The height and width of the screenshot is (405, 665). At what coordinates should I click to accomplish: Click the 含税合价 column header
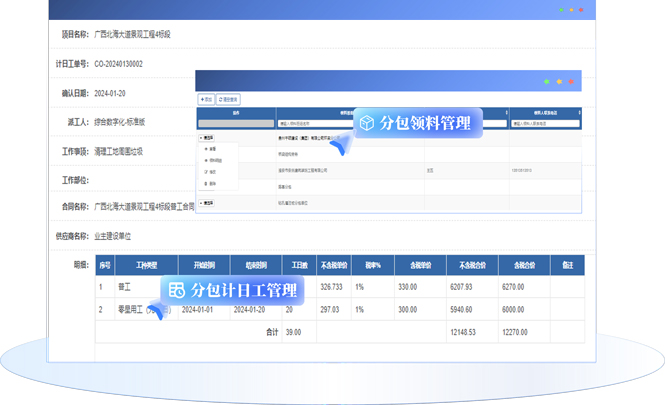click(x=511, y=266)
